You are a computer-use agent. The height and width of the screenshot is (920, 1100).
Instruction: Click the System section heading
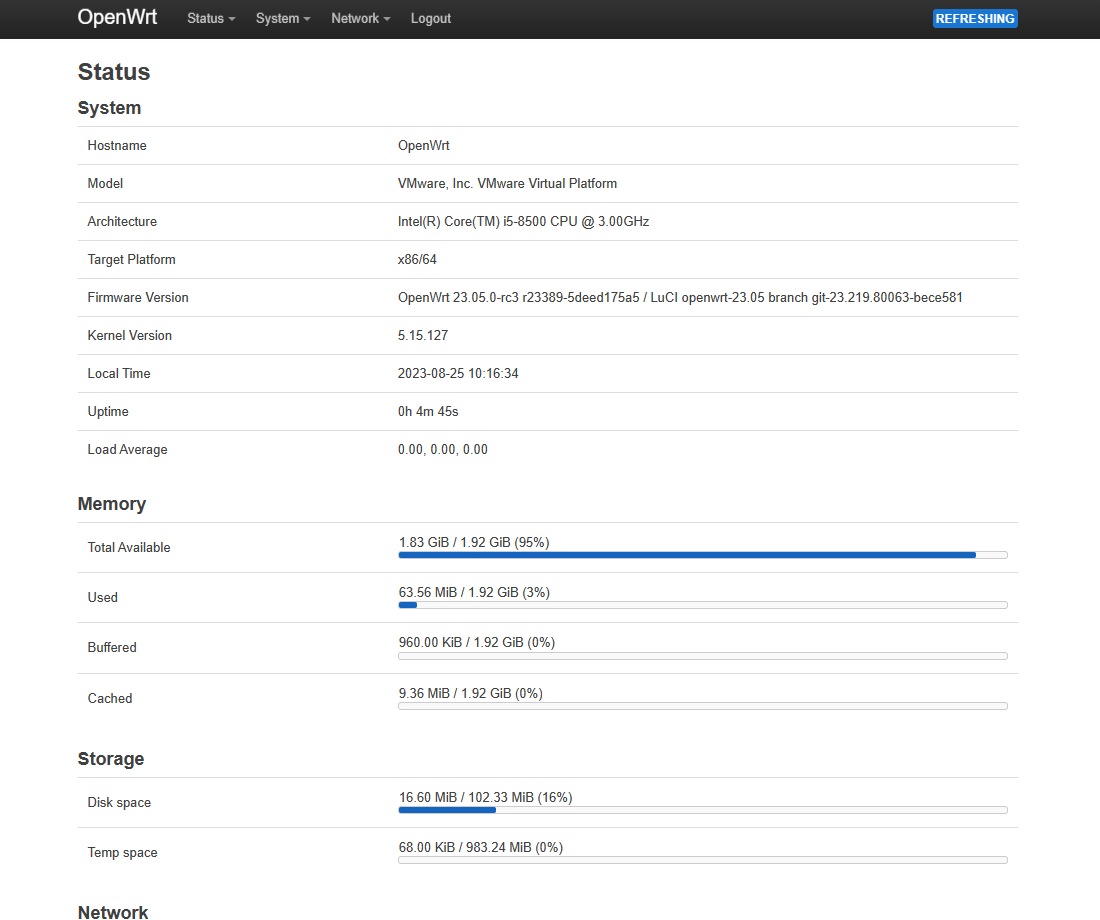click(x=109, y=108)
